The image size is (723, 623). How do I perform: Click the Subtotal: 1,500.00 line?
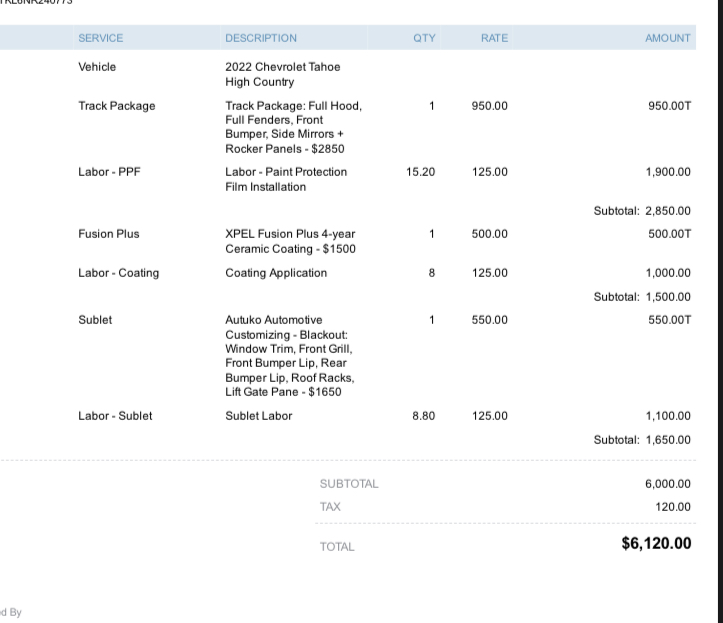tap(642, 297)
